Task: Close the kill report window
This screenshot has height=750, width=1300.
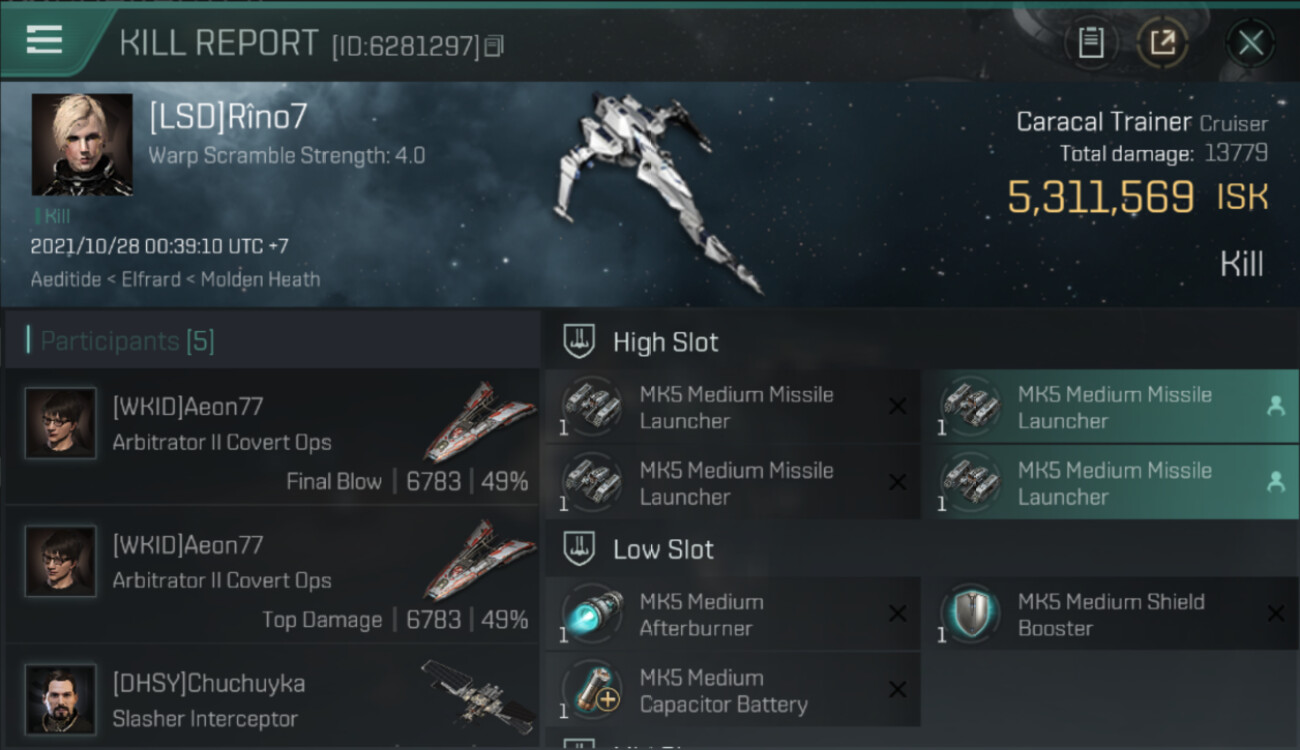Action: click(x=1250, y=43)
